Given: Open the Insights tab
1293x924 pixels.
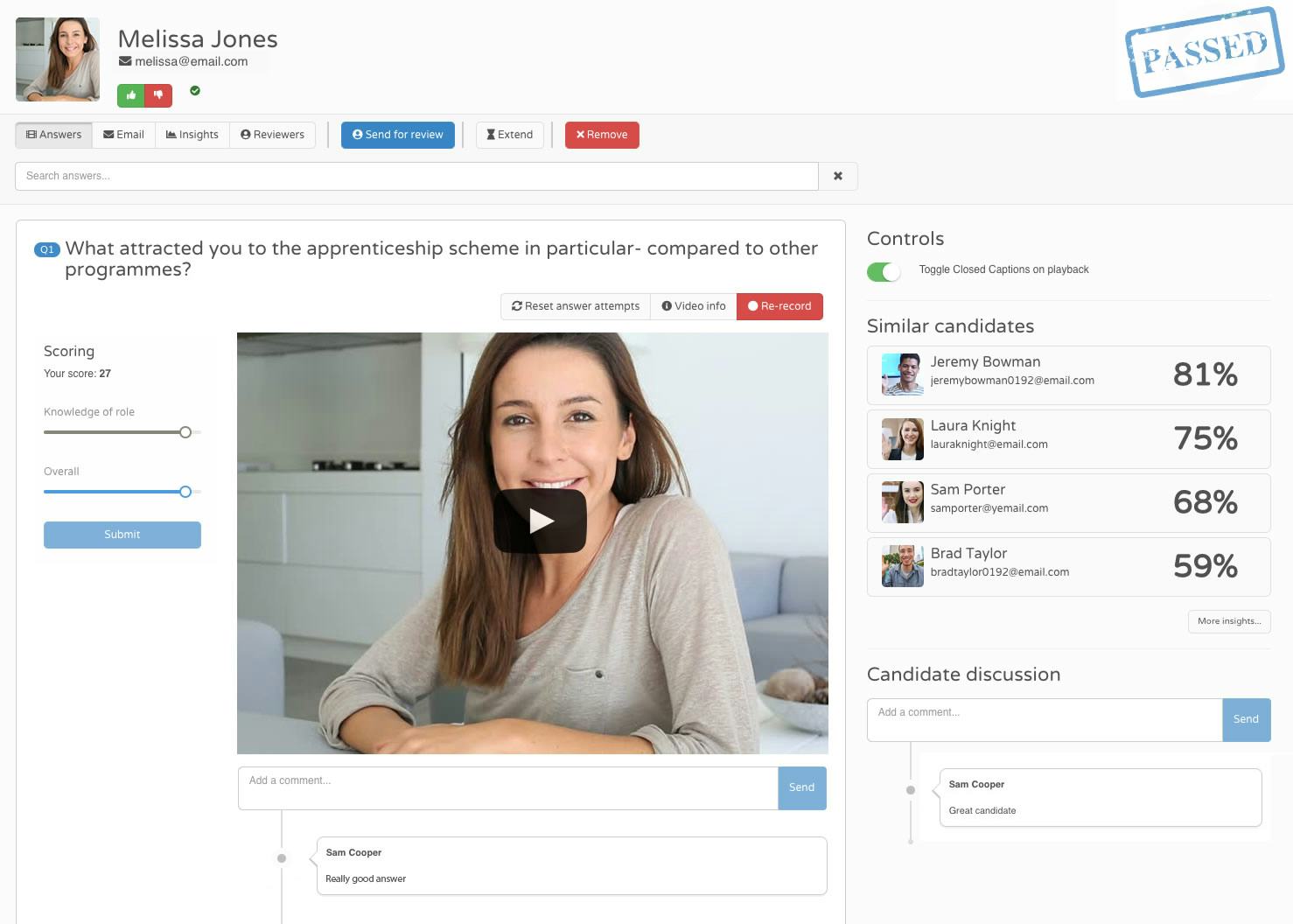Looking at the screenshot, I should (x=192, y=134).
